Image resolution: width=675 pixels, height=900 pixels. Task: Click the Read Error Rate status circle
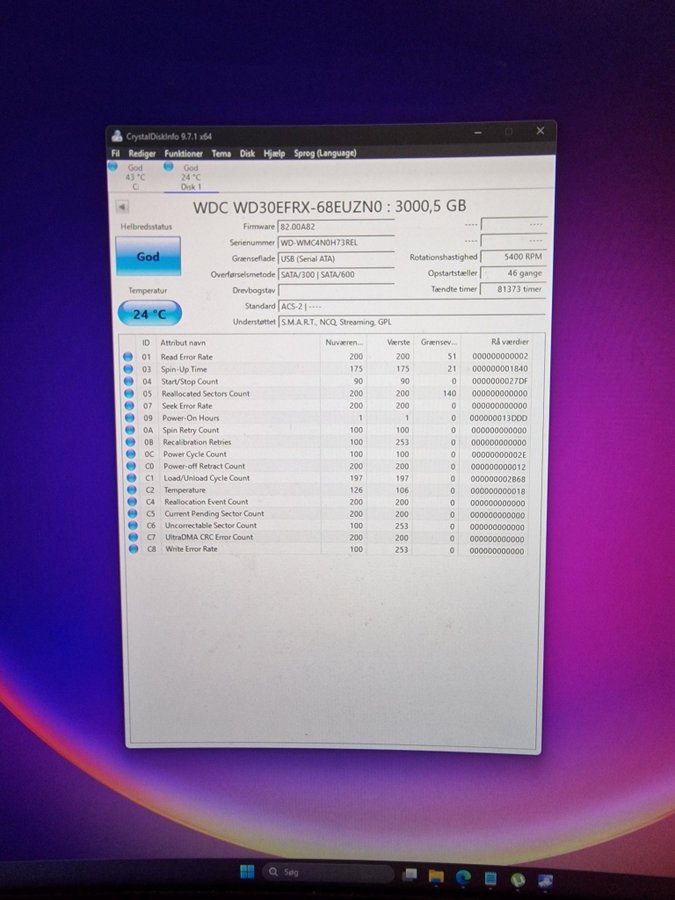(x=128, y=357)
